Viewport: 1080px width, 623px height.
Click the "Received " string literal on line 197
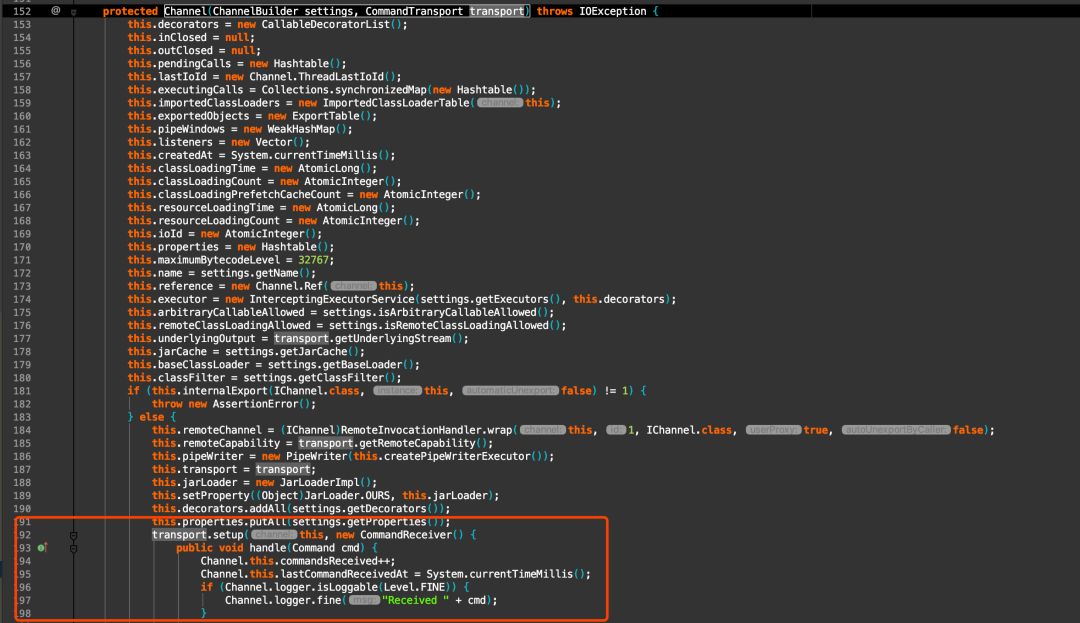[415, 600]
